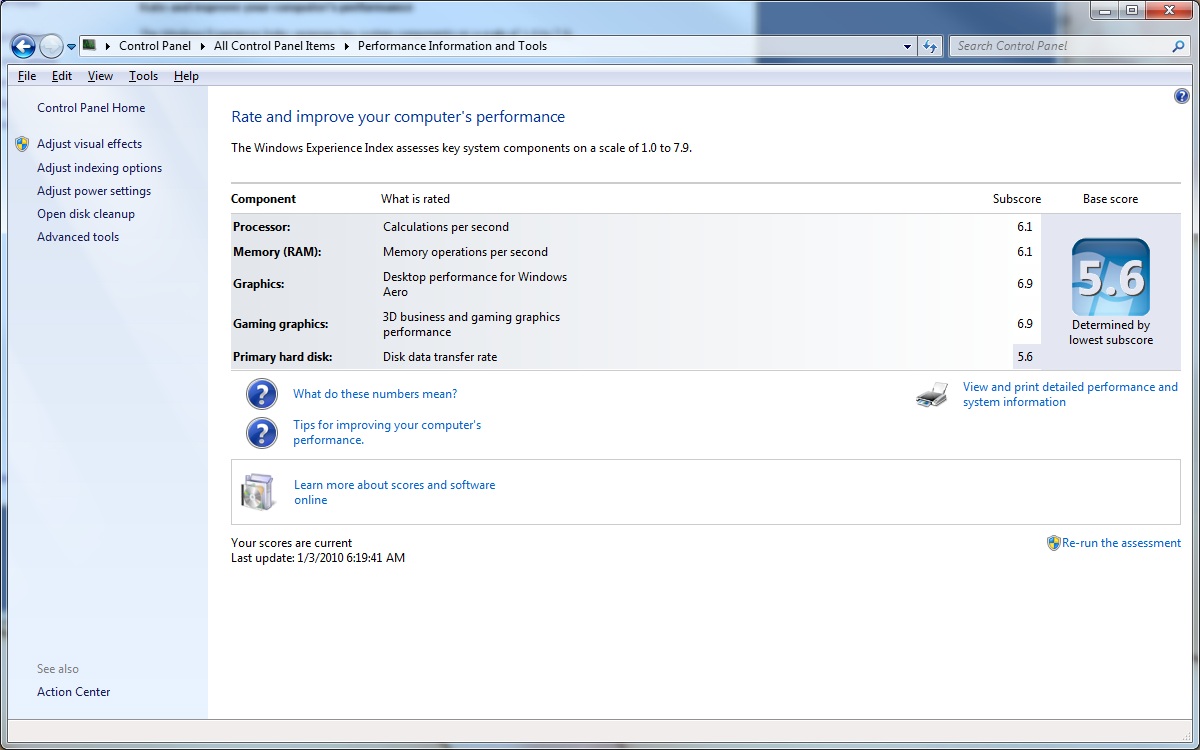
Task: Click the software box icon
Action: 257,491
